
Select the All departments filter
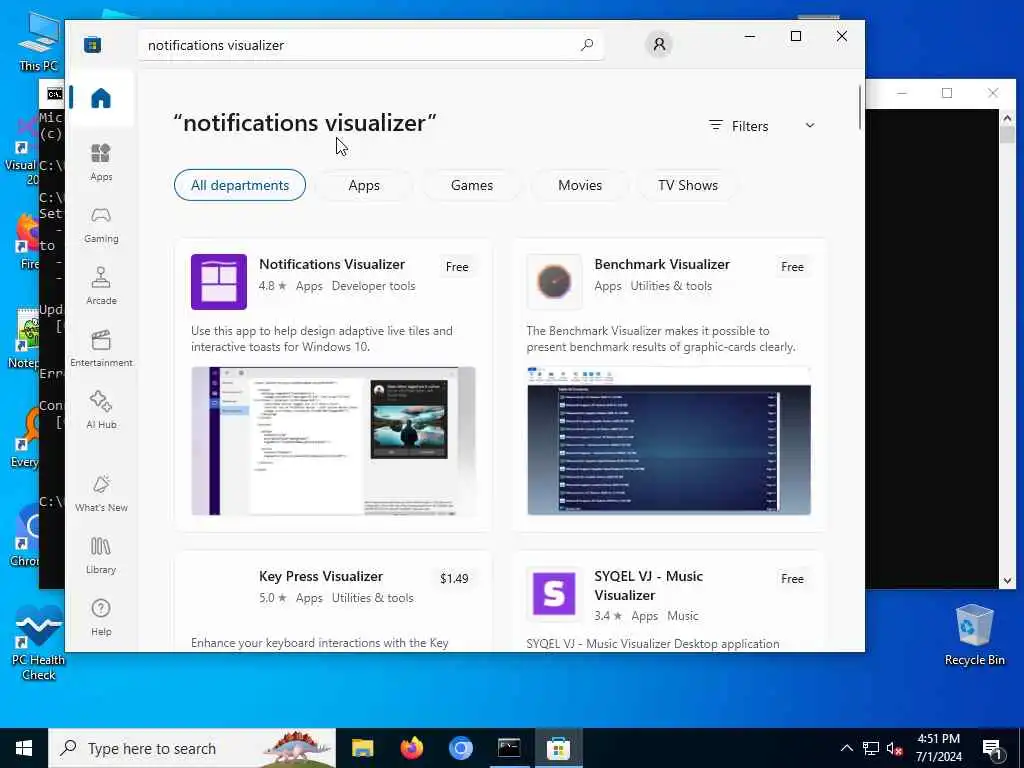click(x=240, y=185)
